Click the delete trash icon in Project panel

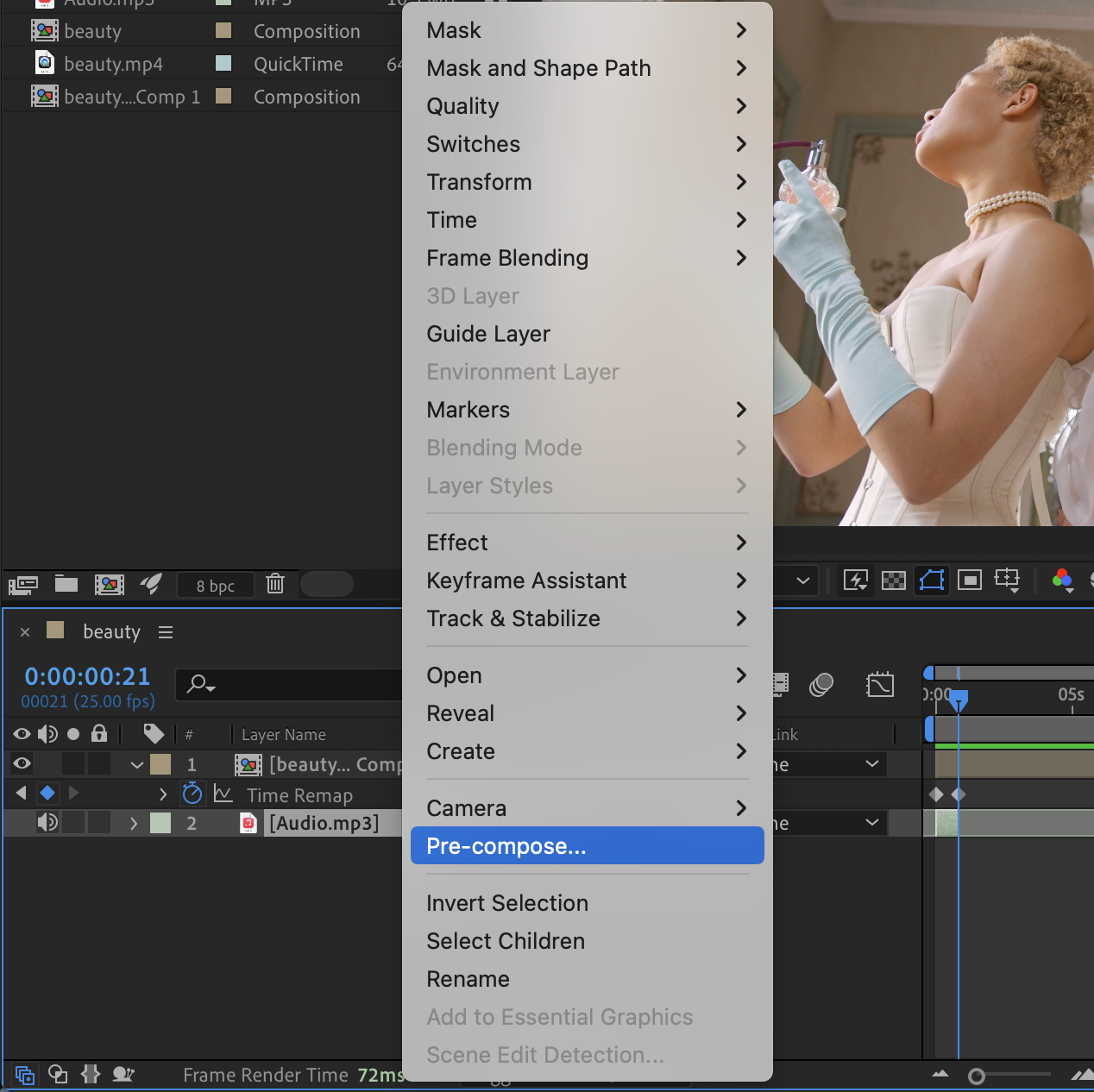[x=275, y=584]
